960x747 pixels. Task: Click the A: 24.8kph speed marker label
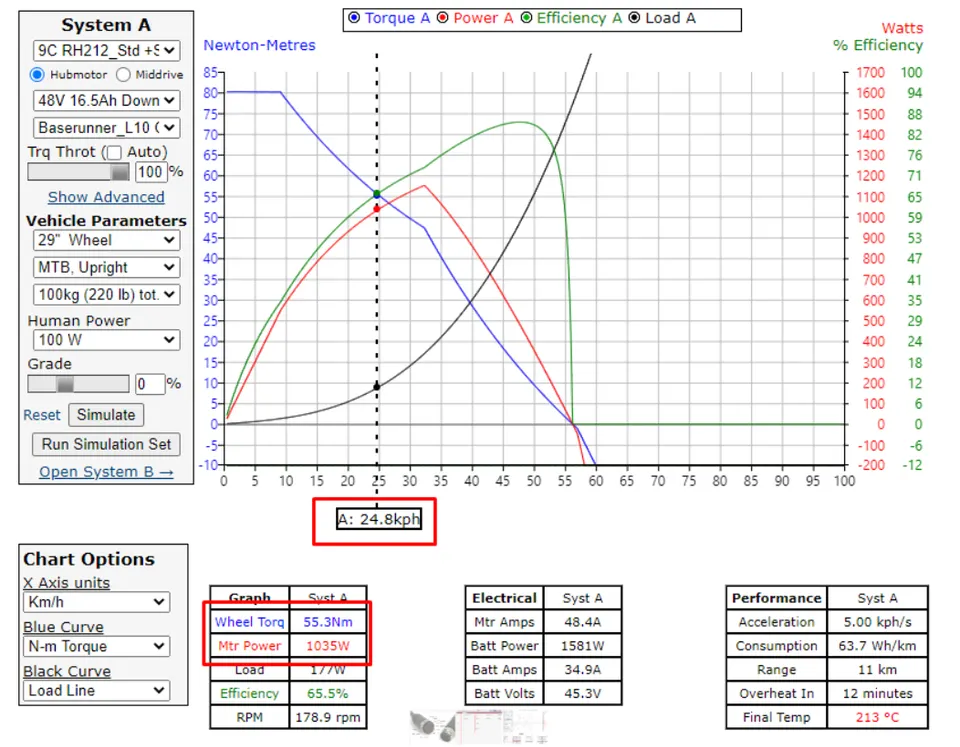pyautogui.click(x=379, y=519)
